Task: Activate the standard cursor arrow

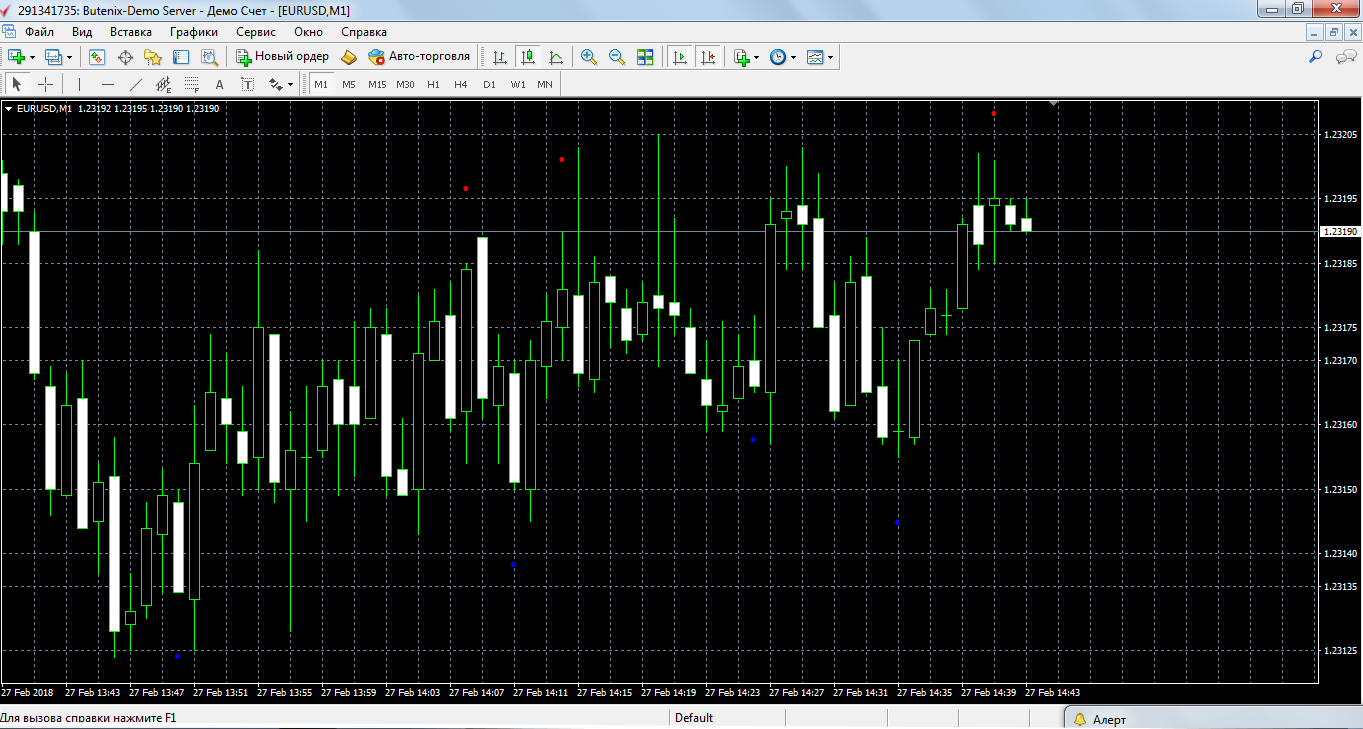Action: click(17, 85)
